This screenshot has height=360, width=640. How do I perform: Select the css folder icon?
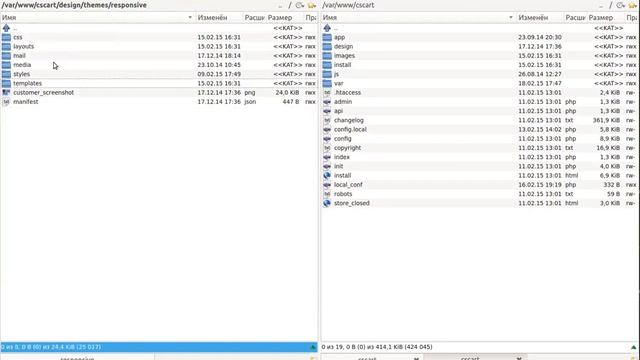[6, 37]
